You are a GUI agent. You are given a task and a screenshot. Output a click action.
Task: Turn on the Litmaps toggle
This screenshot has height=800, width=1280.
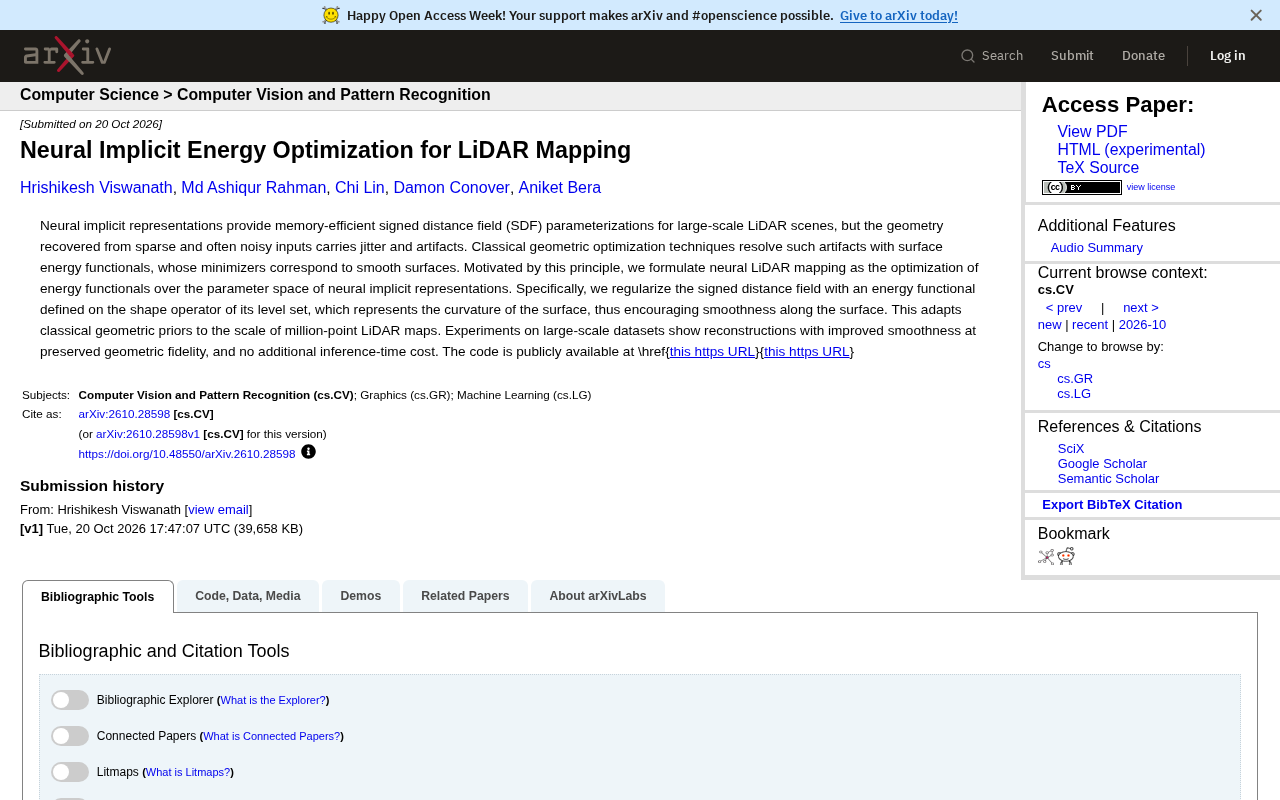click(x=70, y=772)
